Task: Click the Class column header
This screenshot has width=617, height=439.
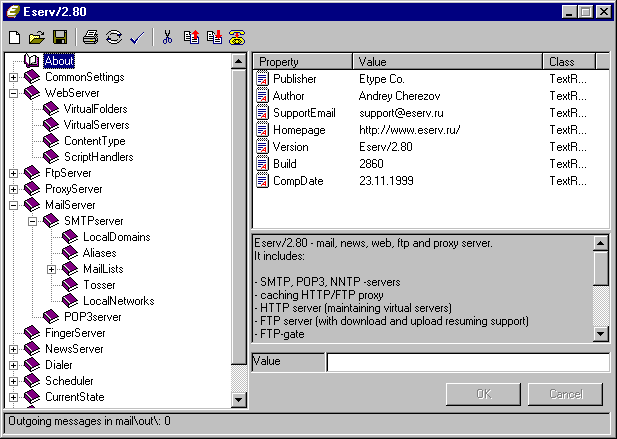Action: [x=569, y=62]
